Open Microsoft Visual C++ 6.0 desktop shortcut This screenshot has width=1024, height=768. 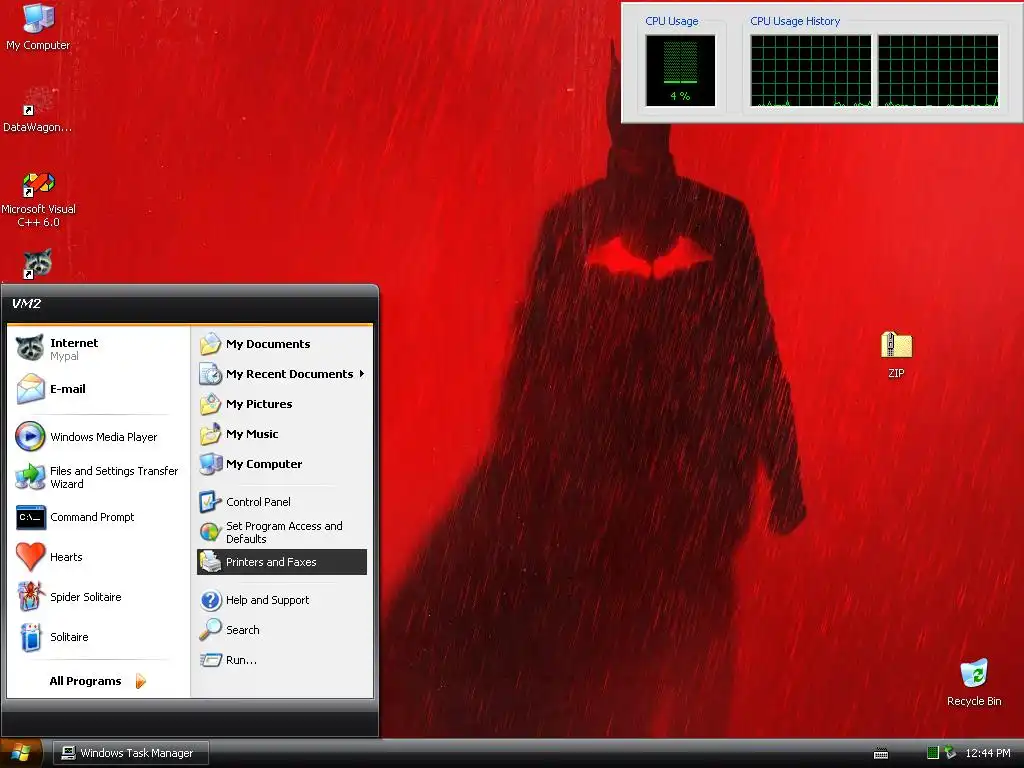38,199
